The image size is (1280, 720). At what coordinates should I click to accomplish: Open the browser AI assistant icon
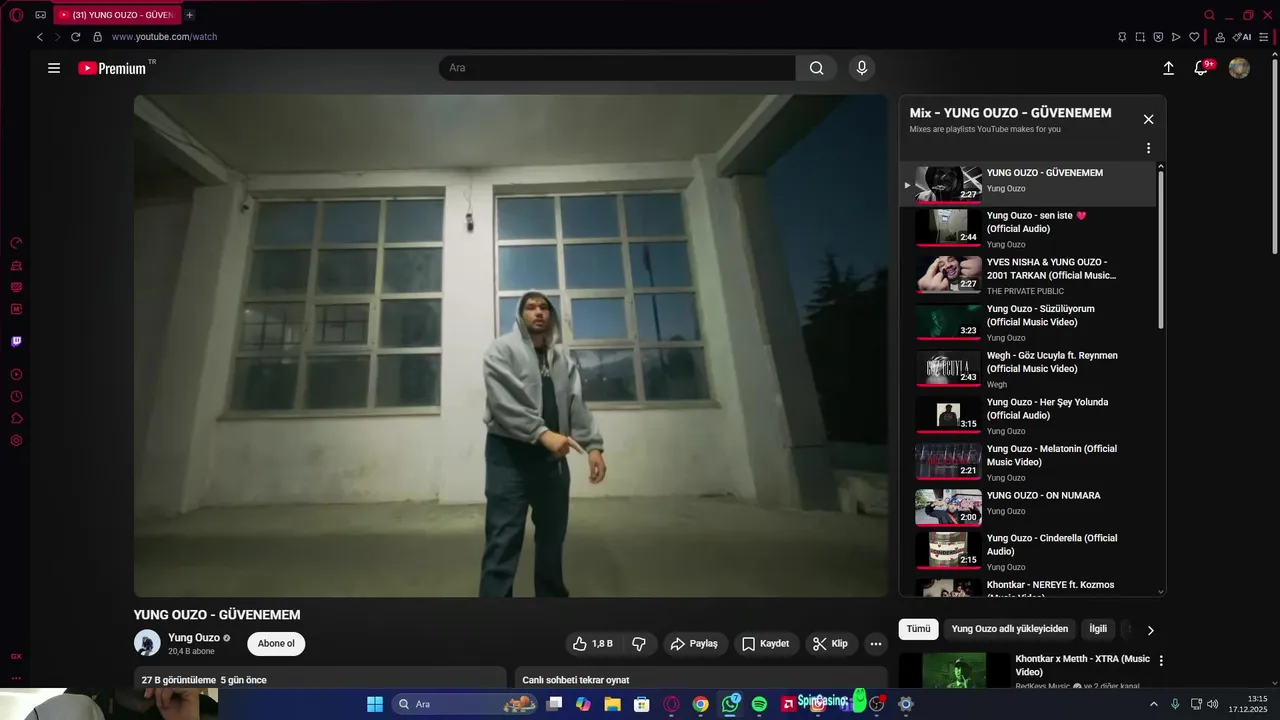(x=1242, y=37)
